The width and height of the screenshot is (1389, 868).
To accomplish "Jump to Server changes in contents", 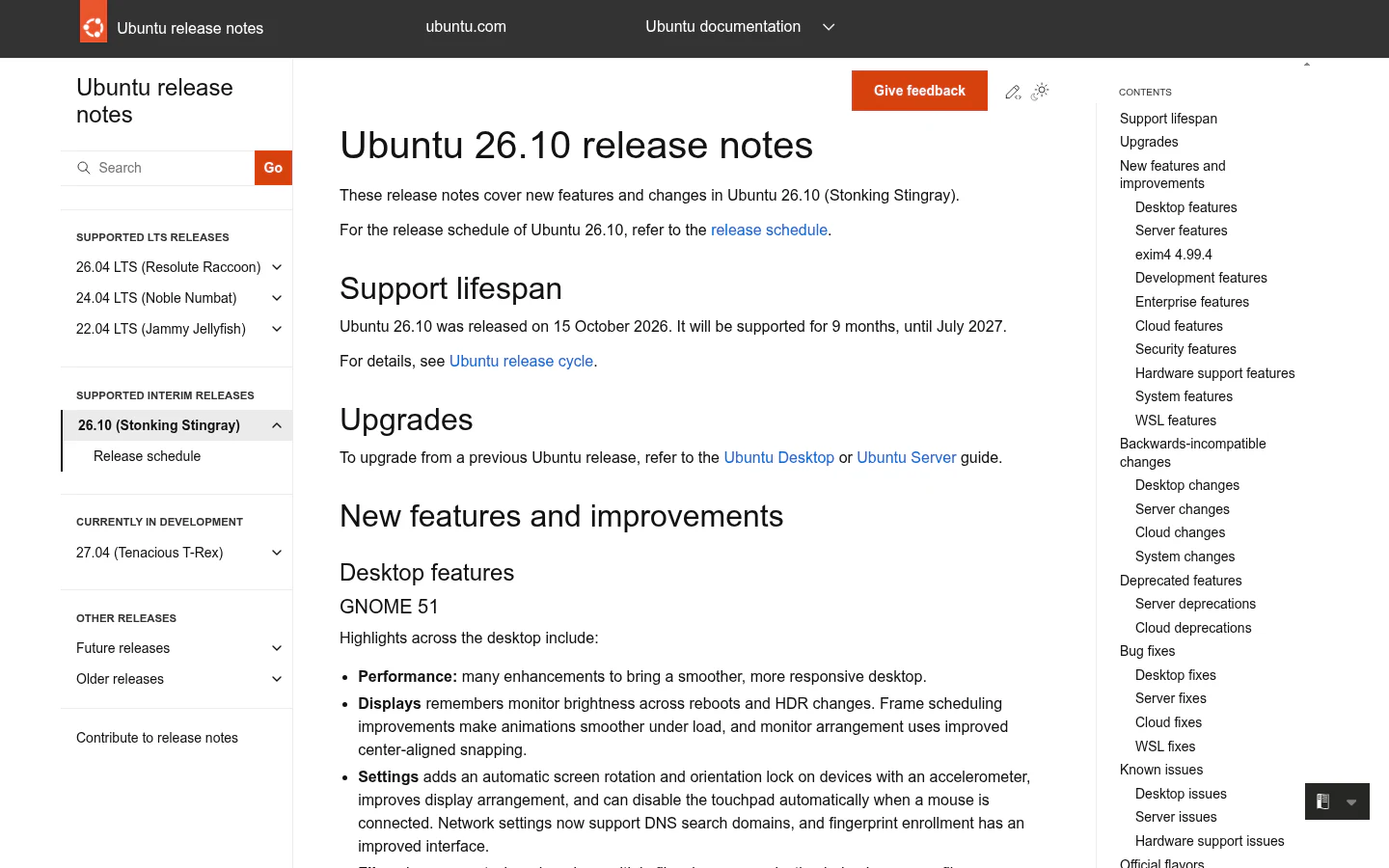I will 1183,509.
